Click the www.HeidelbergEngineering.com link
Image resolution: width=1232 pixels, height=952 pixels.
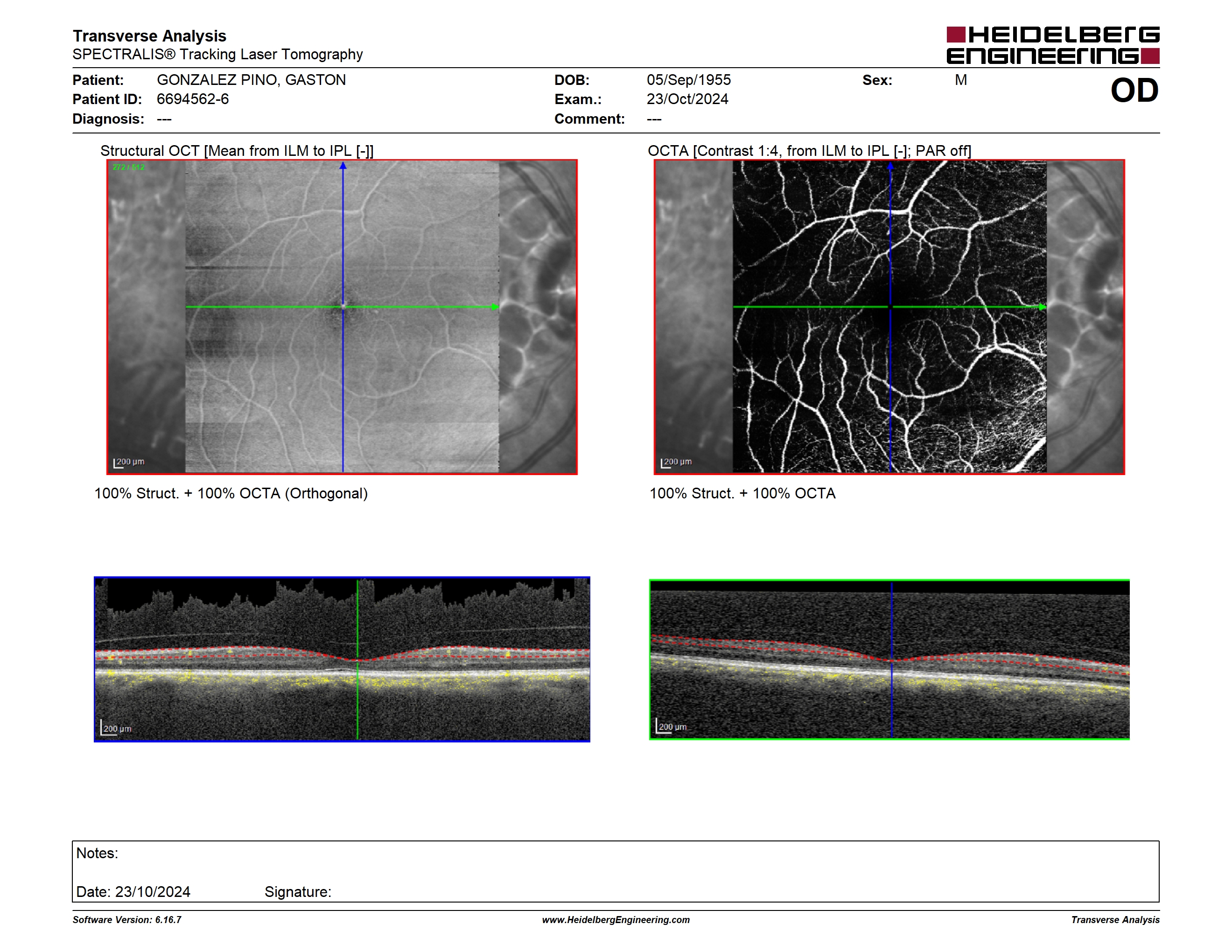pos(616,920)
